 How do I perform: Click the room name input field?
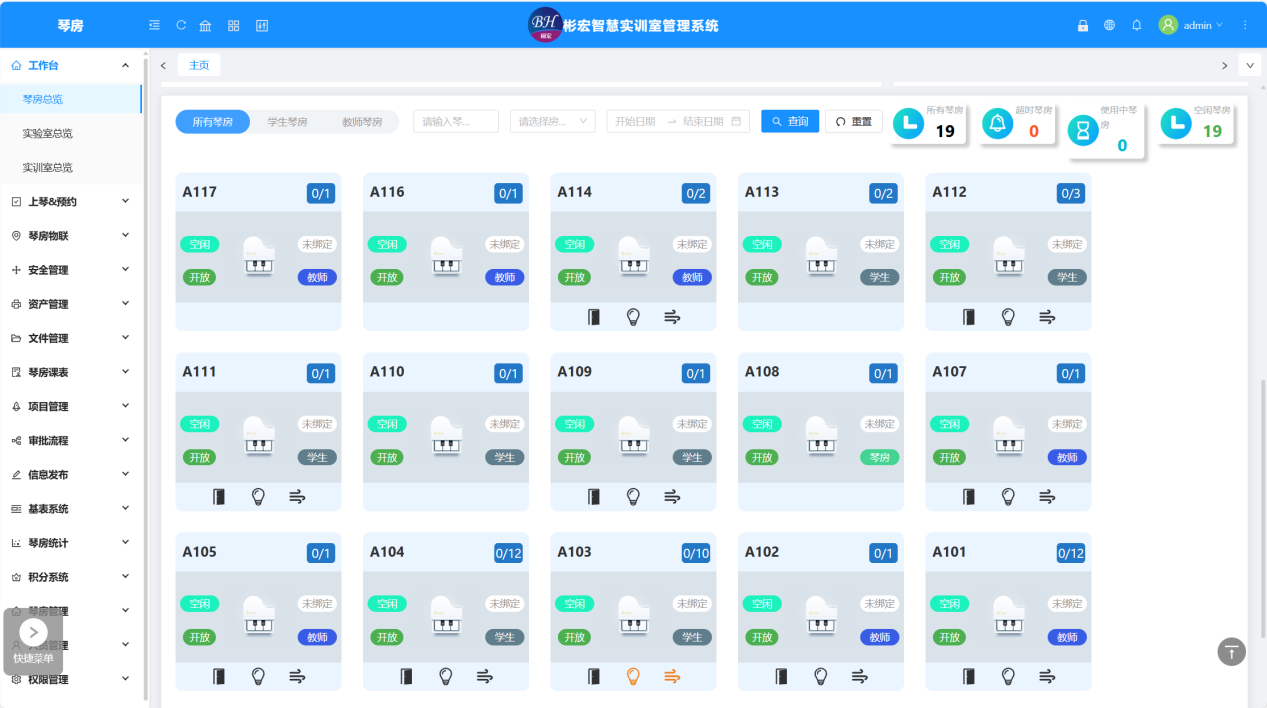click(x=455, y=120)
